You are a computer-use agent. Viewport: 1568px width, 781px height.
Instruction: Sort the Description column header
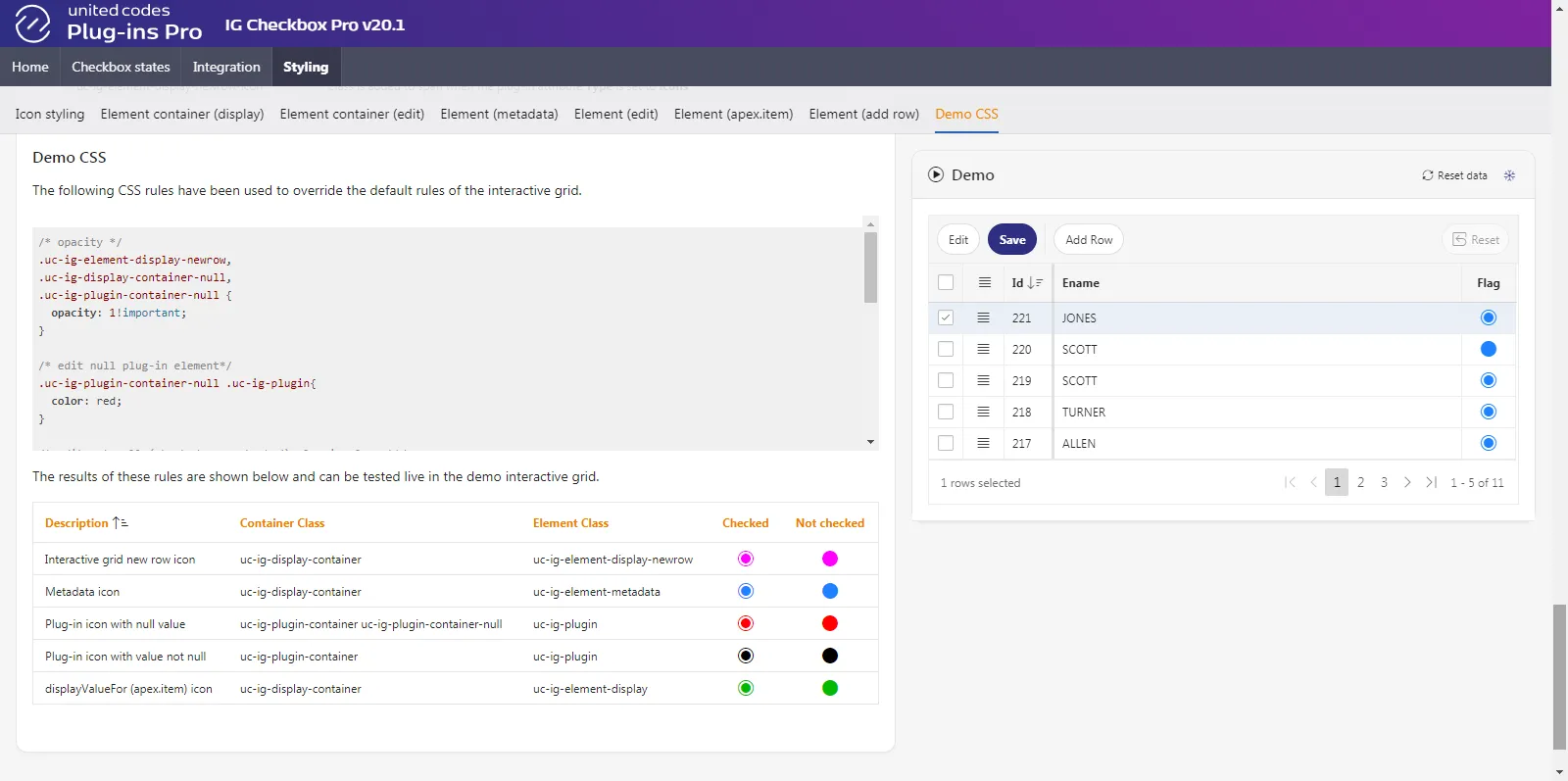[76, 523]
